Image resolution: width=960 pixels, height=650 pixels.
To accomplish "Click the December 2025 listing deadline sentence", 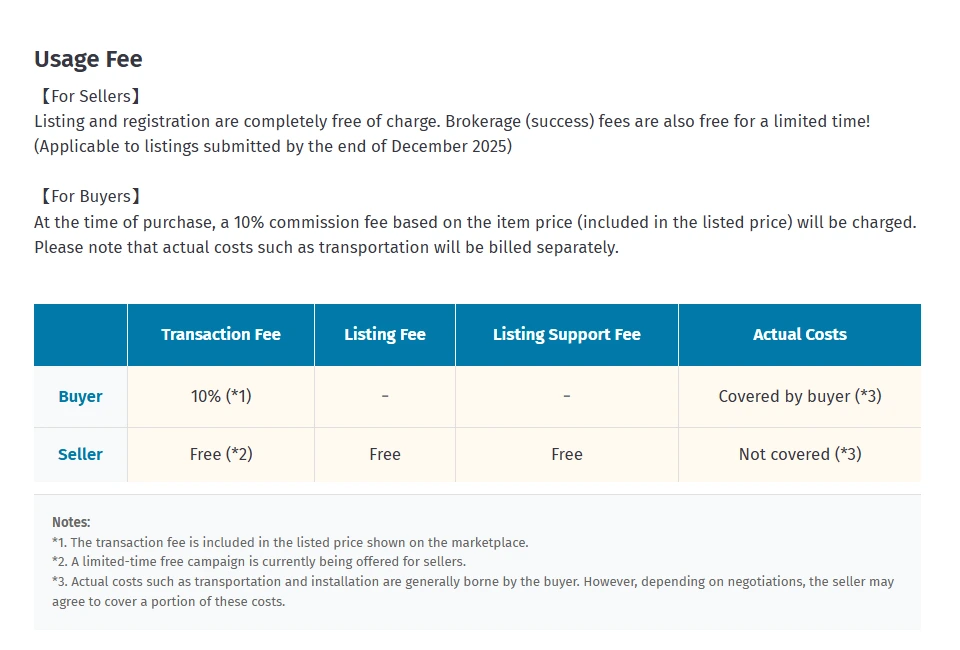I will 272,147.
